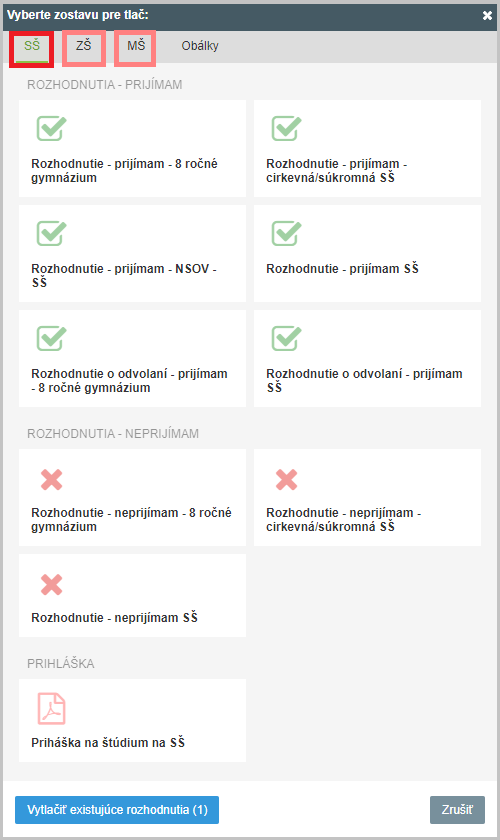Viewport: 500px width, 840px height.
Task: Click PDF icon for Prihláška na štúdium
Action: click(x=51, y=708)
